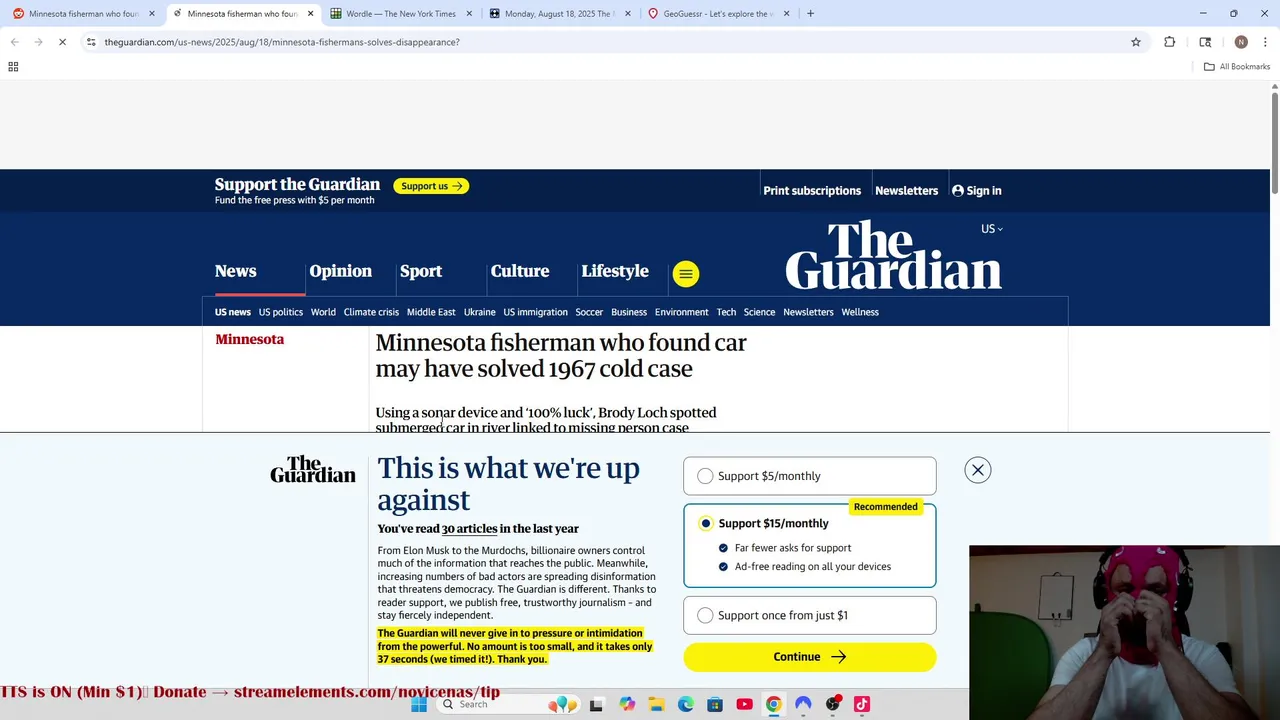Open the Chrome tab search icon next to extensions
Screen dimensions: 1280x720
pyautogui.click(x=1205, y=42)
